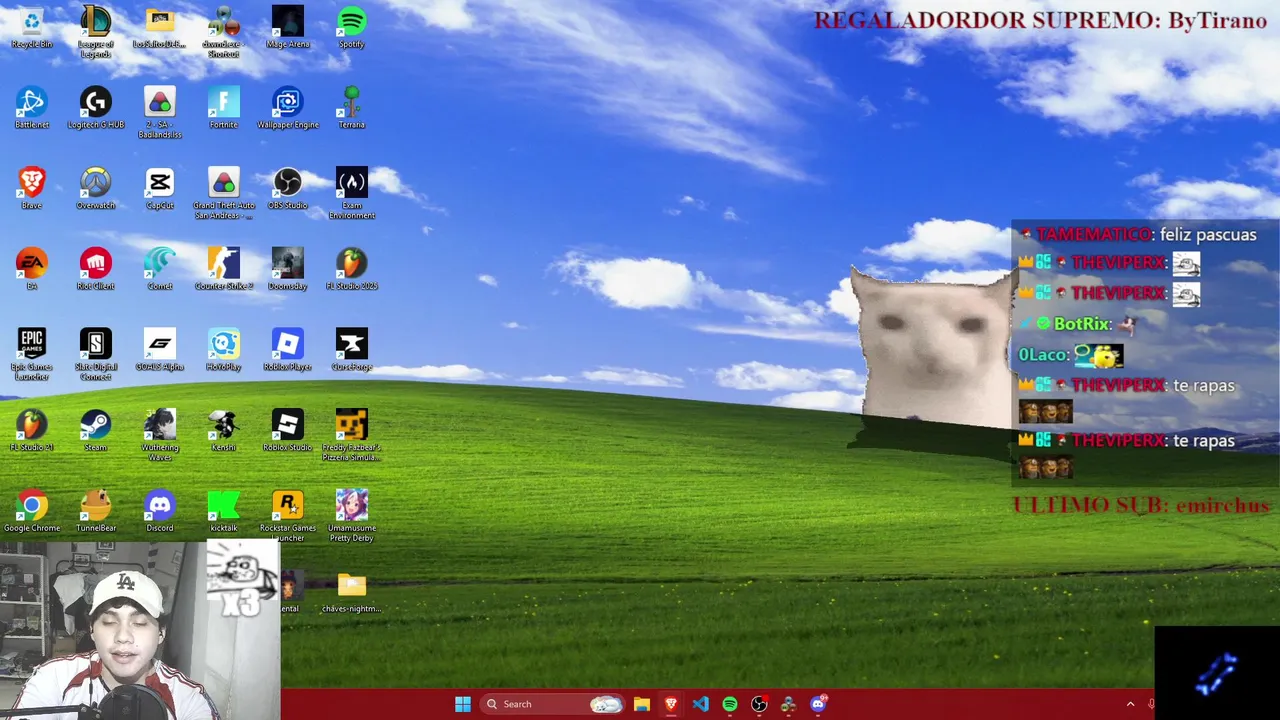Select the 2 - SA - Badlands.lss file

tap(160, 113)
